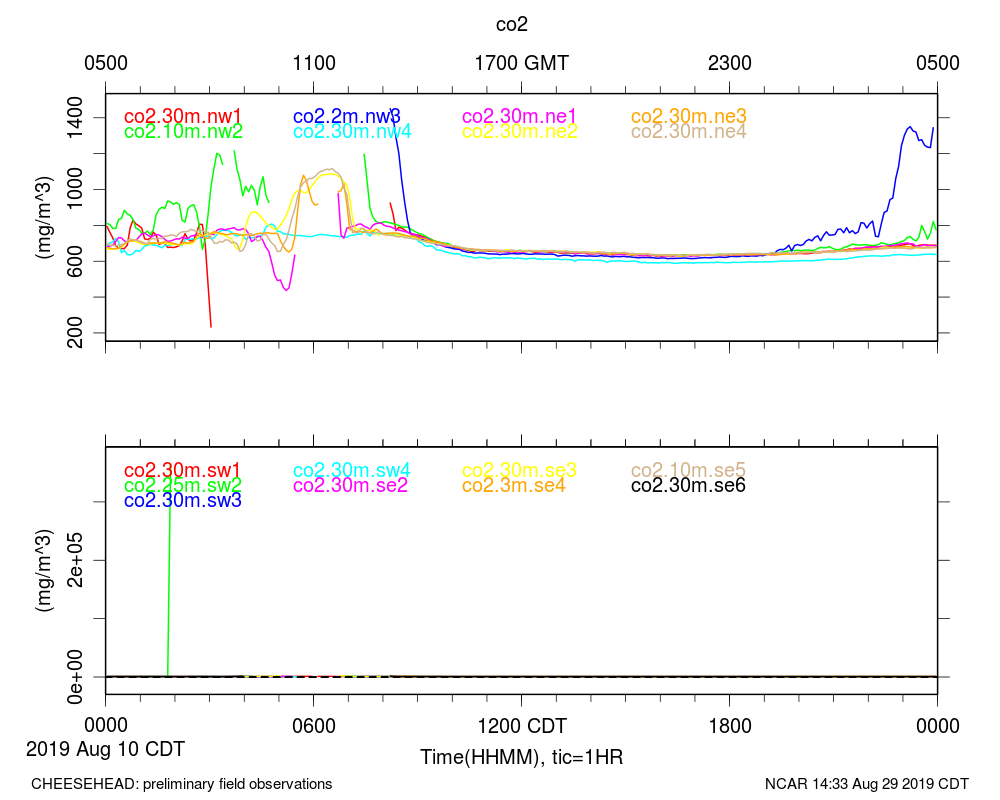Click the '1700 GMT' top axis label
The width and height of the screenshot is (1000, 800).
[522, 63]
